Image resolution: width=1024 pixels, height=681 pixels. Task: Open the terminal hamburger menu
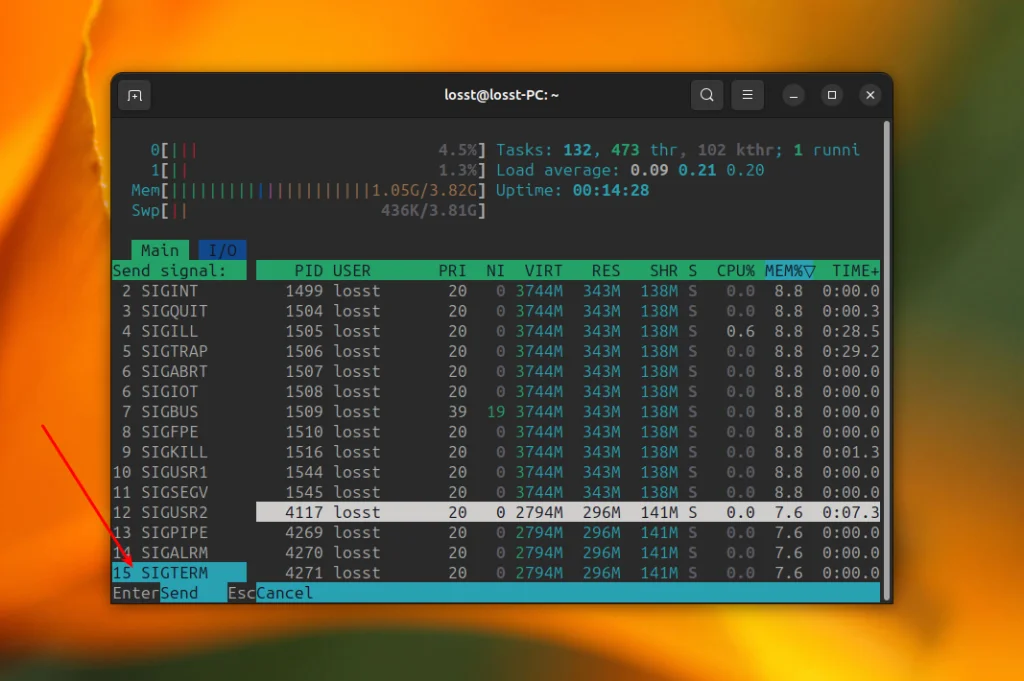pyautogui.click(x=746, y=95)
